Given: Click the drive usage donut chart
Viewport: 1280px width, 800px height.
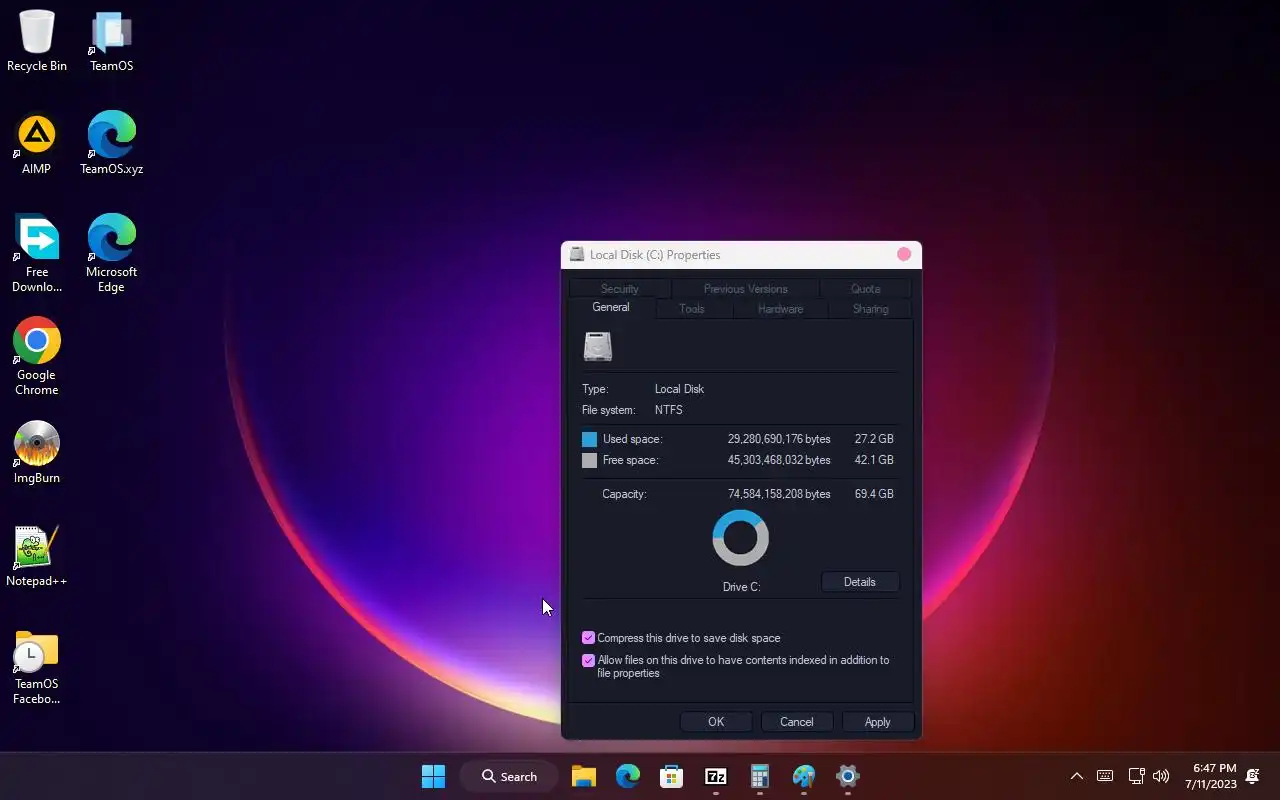Looking at the screenshot, I should (x=741, y=538).
